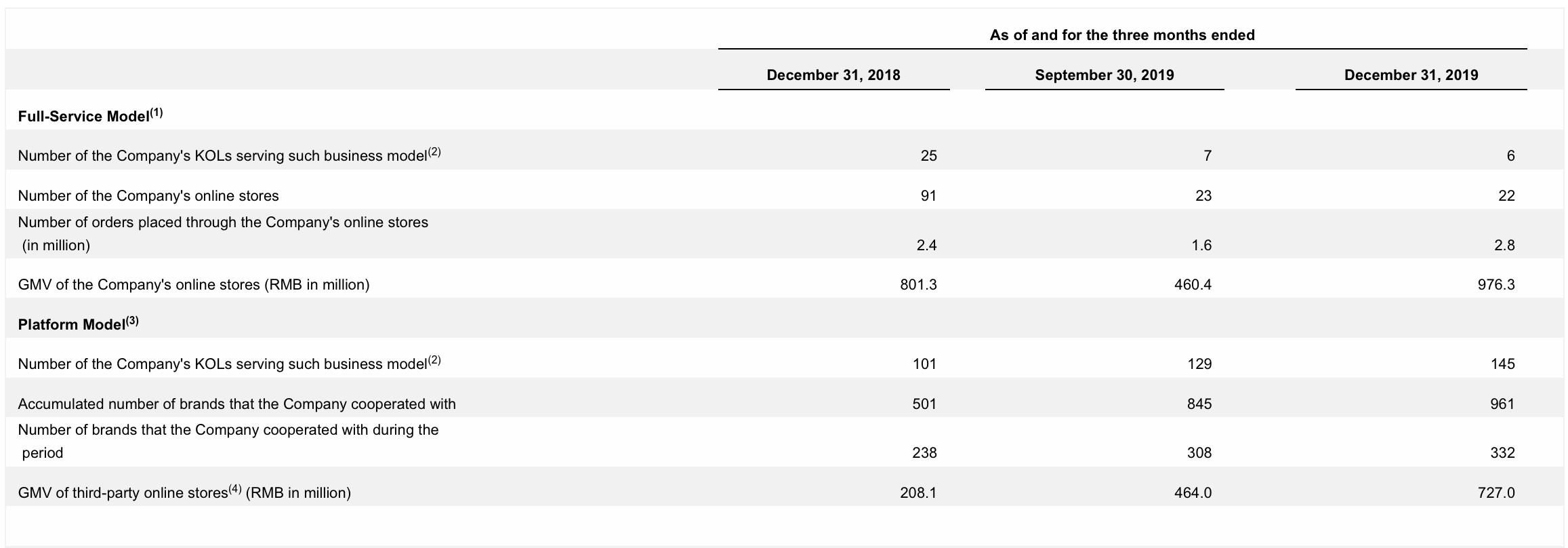Select the 976.3 GMV cell
This screenshot has height=548, width=1568.
[1496, 285]
